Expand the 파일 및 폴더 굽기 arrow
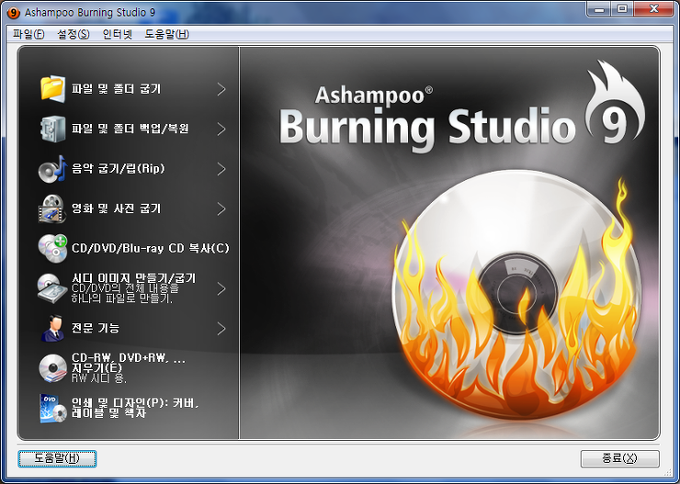The height and width of the screenshot is (484, 680). (222, 89)
